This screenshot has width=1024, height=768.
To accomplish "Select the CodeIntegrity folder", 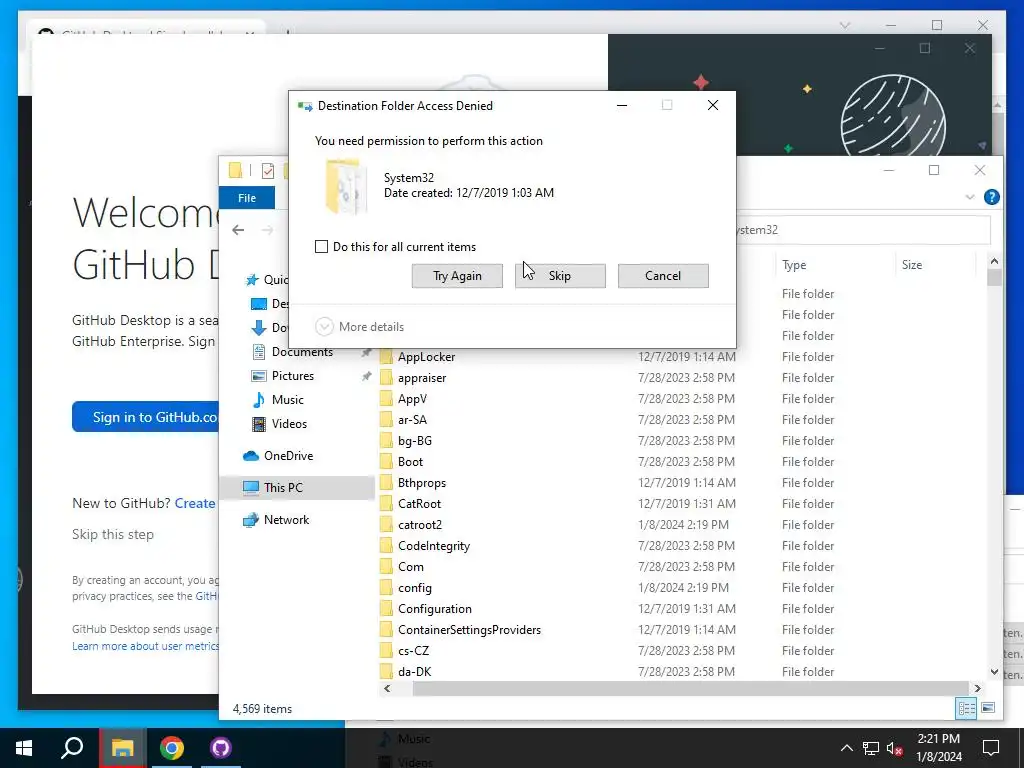I will 434,546.
